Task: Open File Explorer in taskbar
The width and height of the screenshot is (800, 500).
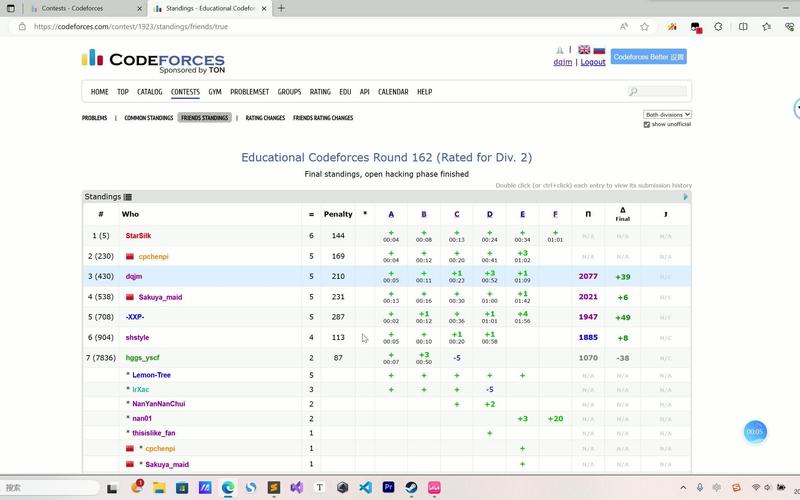Action: (159, 488)
